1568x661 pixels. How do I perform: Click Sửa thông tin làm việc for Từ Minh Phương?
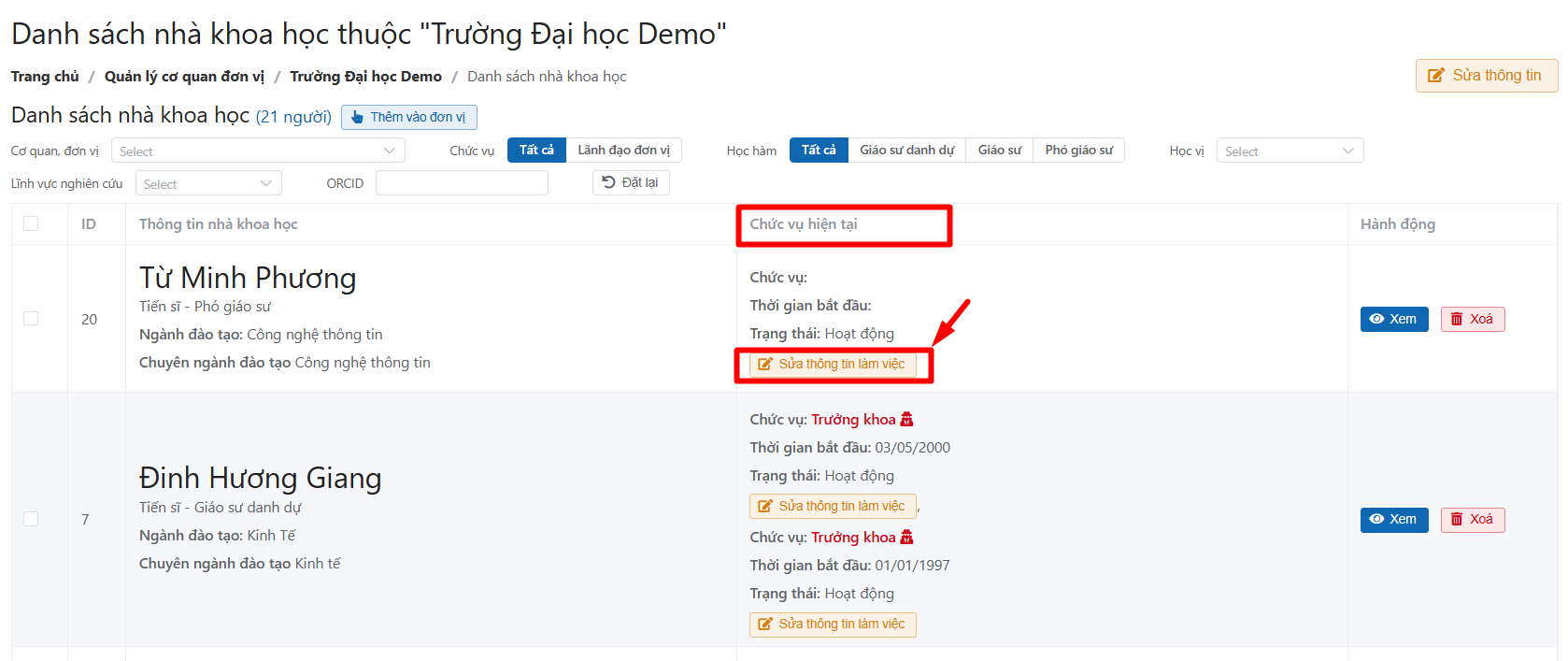833,364
